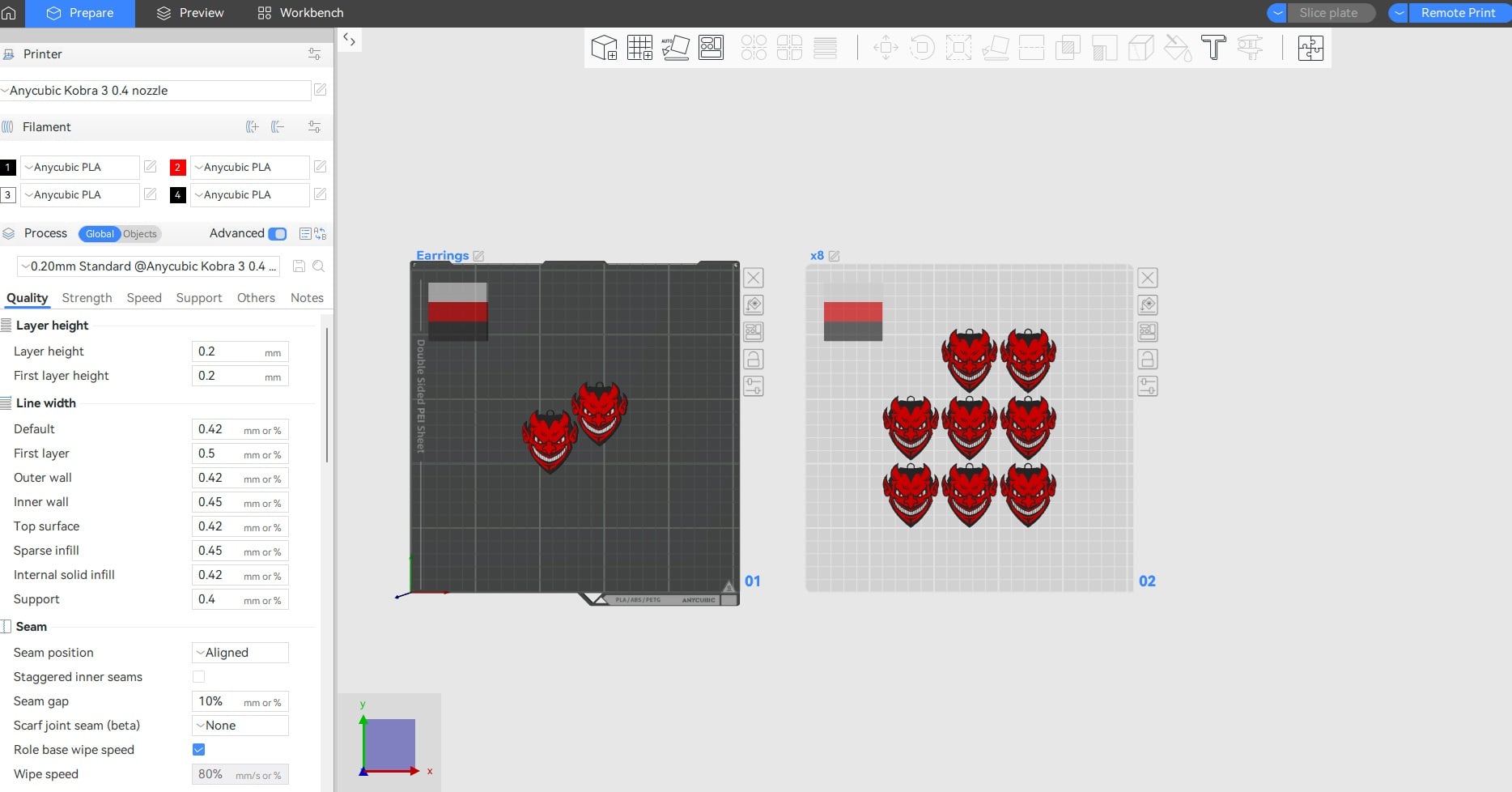This screenshot has width=1512, height=792.
Task: Open the Speed settings tab
Action: click(x=144, y=298)
